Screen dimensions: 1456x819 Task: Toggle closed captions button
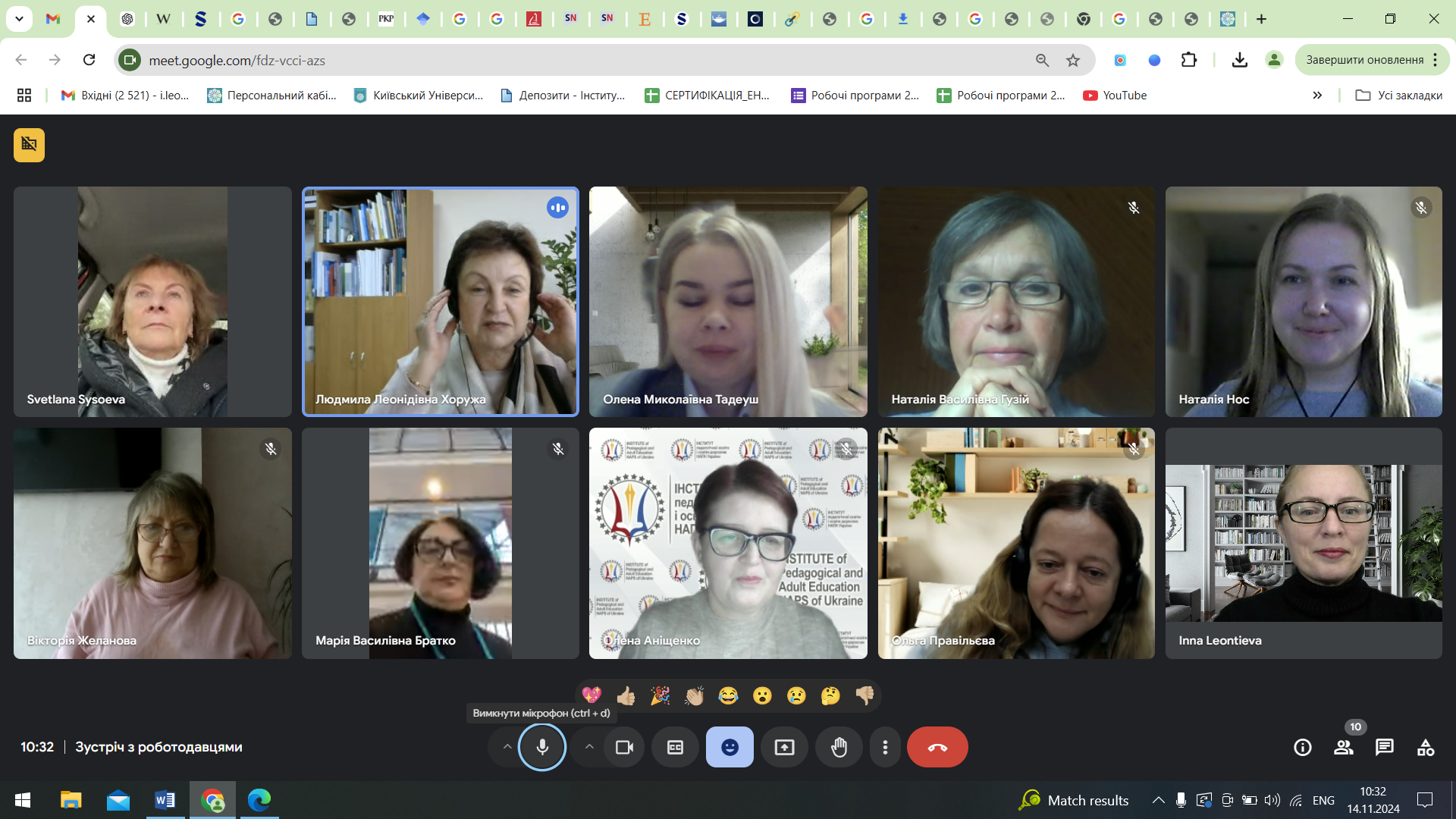tap(675, 747)
